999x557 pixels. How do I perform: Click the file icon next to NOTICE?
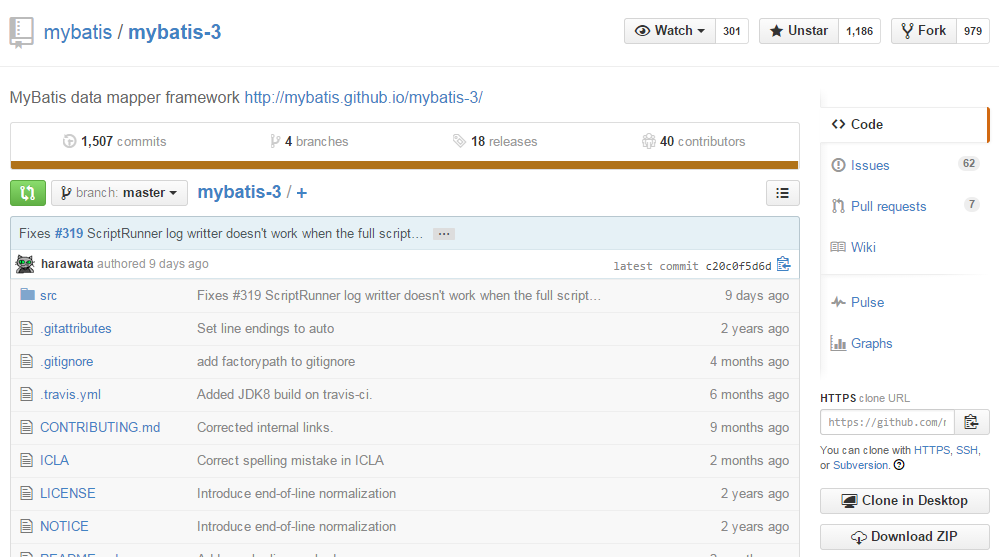(26, 526)
